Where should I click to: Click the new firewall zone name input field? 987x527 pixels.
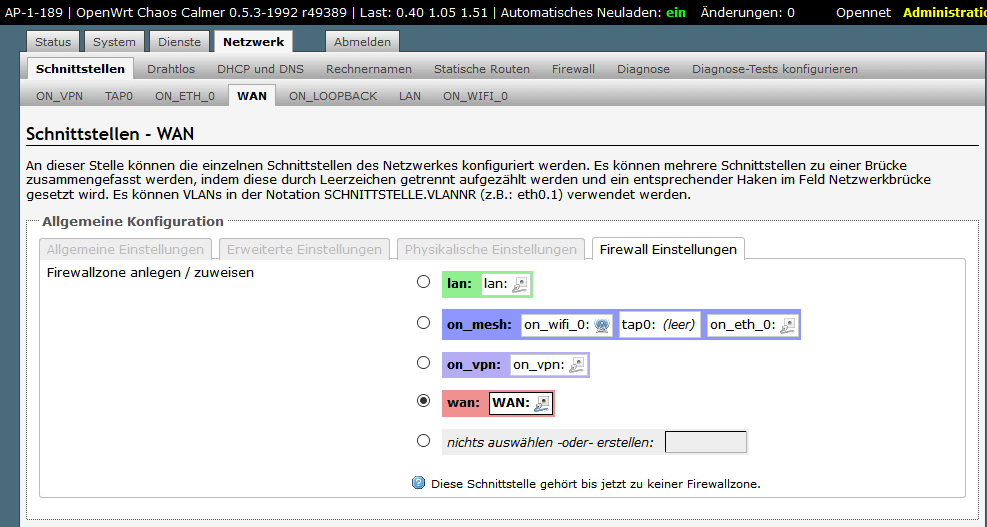click(x=706, y=442)
